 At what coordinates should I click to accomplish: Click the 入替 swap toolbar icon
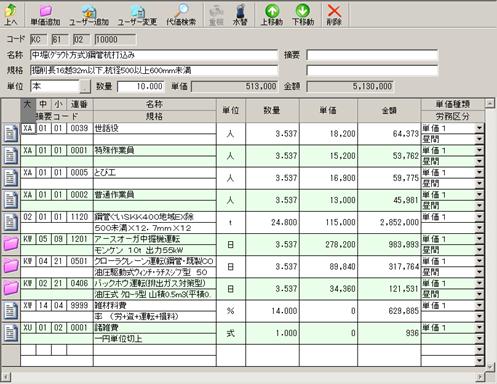click(x=240, y=15)
